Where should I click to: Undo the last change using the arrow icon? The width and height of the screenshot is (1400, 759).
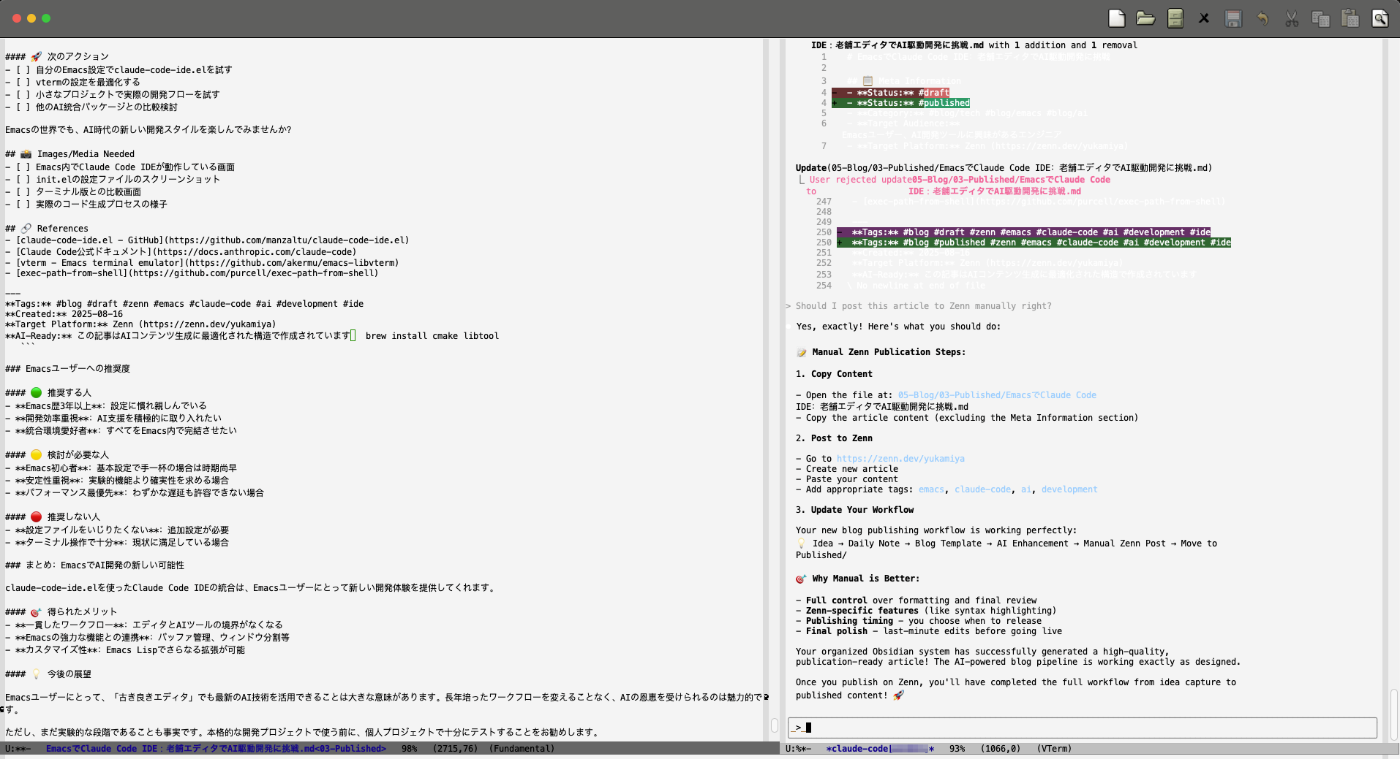coord(1262,18)
